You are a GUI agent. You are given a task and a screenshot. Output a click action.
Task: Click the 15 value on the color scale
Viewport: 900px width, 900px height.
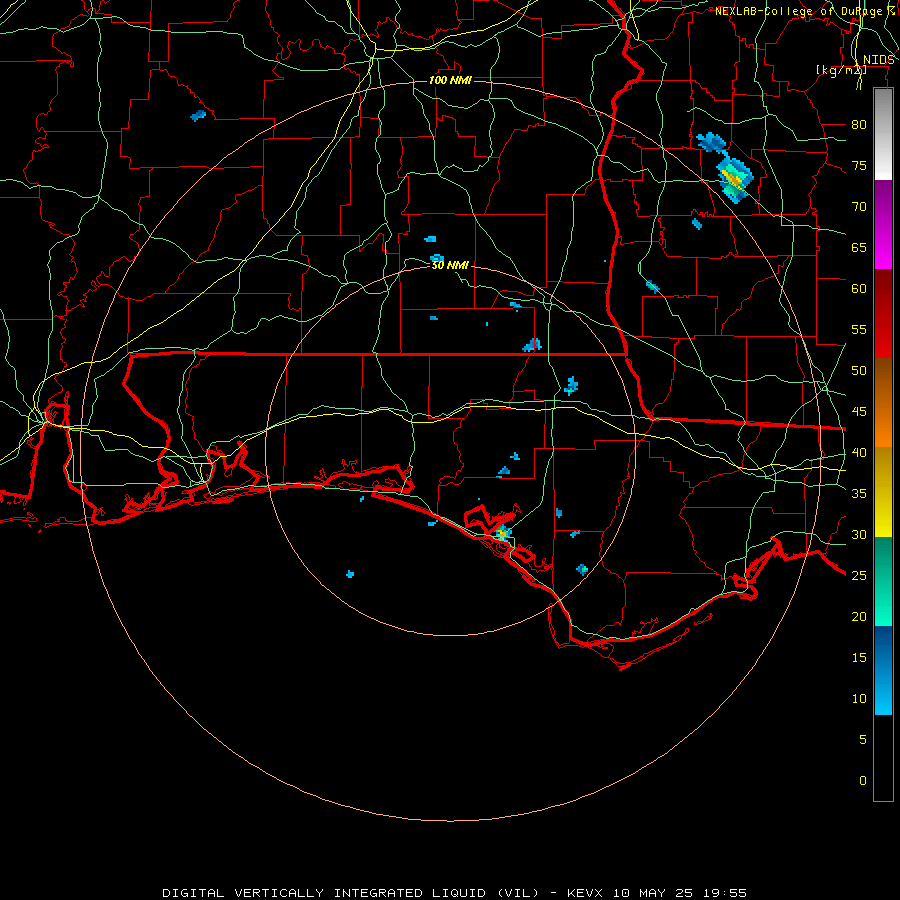tap(859, 657)
